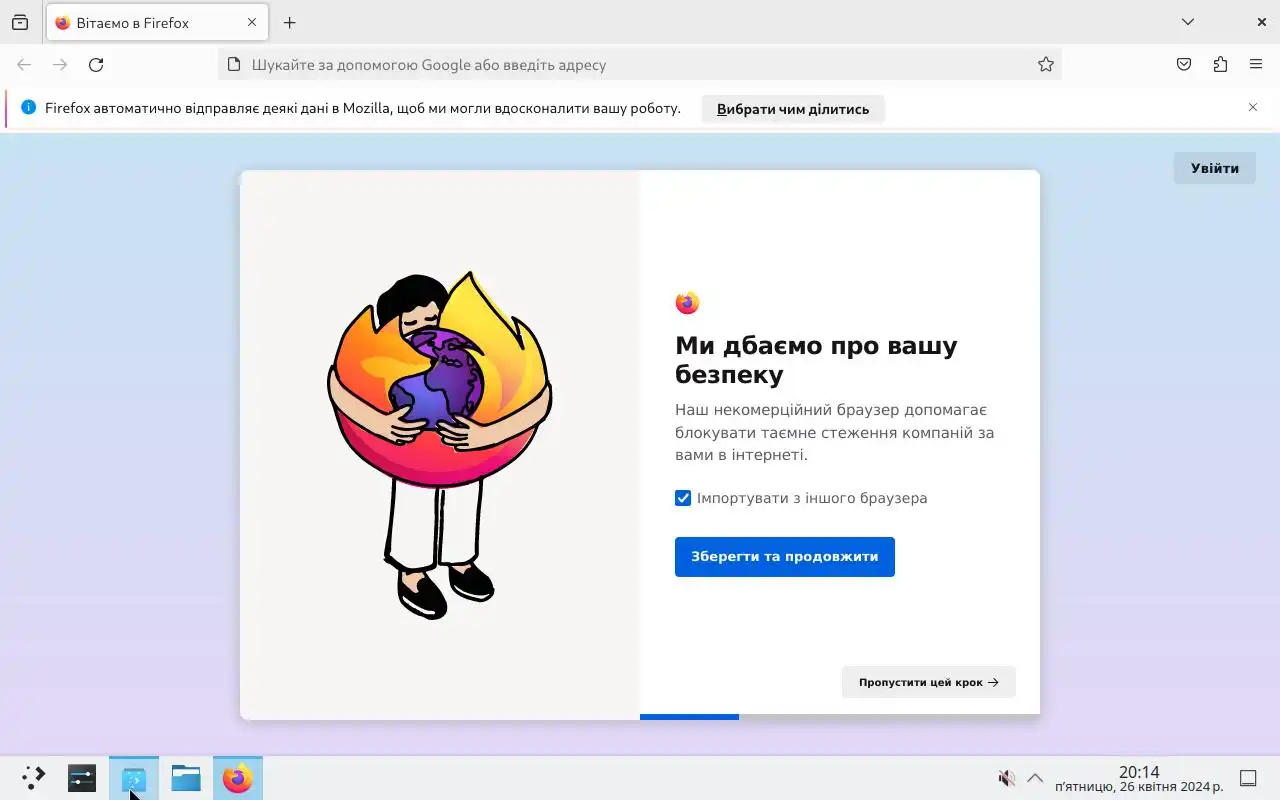The width and height of the screenshot is (1280, 800).
Task: Click Зберегти та продовжити button
Action: pyautogui.click(x=785, y=557)
